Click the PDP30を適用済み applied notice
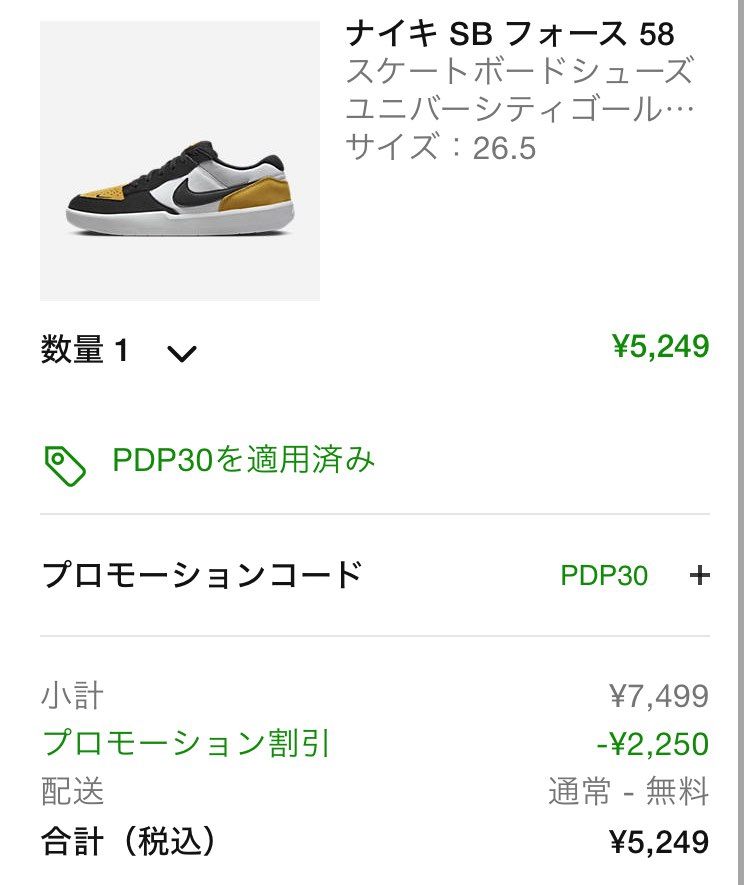Viewport: 750px width, 885px height. (244, 460)
